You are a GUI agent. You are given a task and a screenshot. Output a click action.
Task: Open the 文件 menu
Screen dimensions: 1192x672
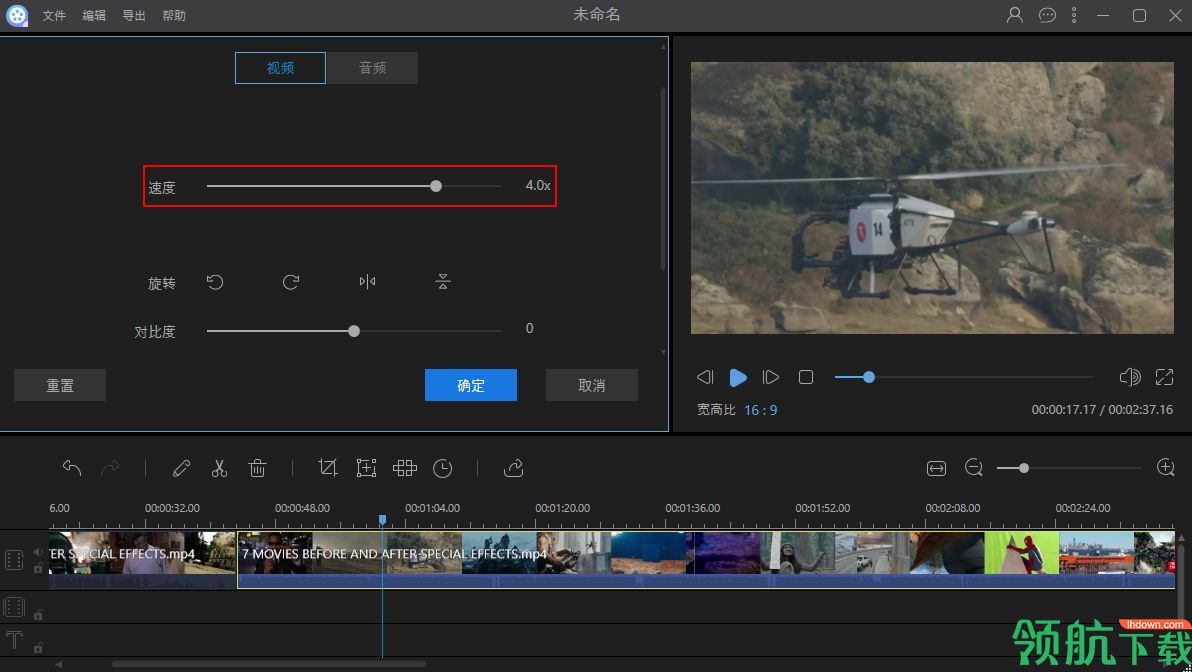point(54,15)
